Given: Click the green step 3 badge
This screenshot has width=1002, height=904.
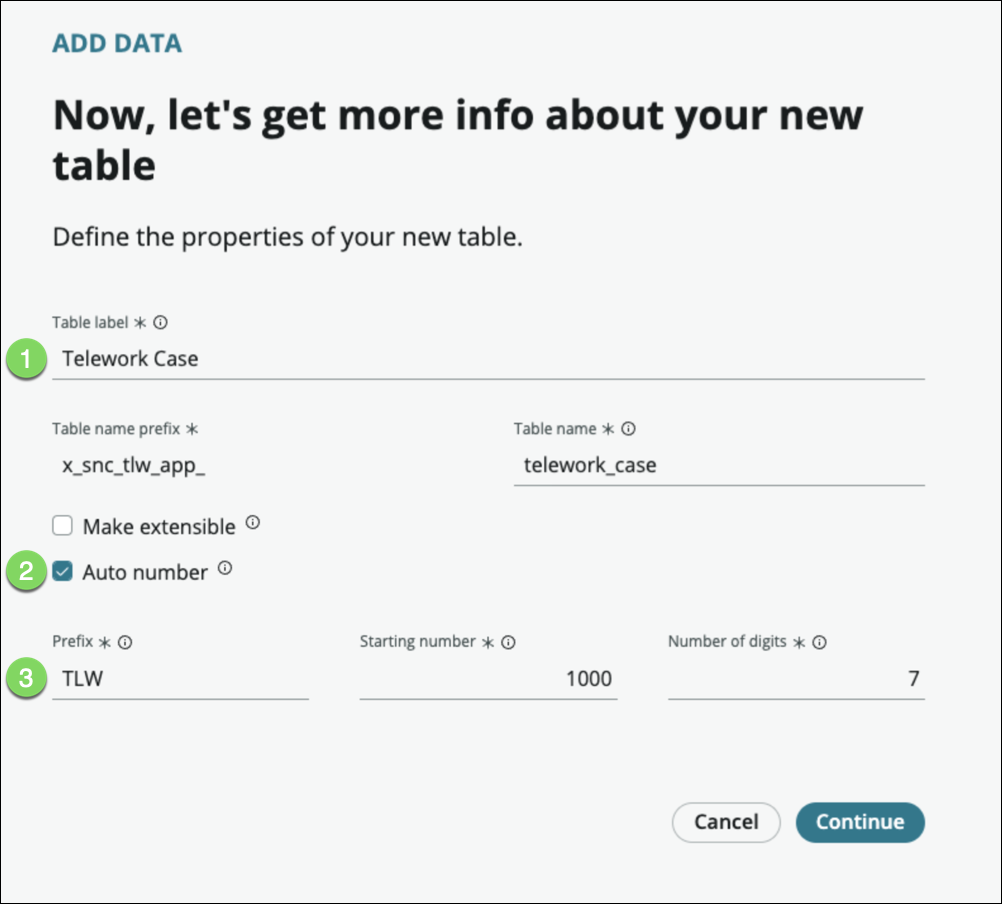Looking at the screenshot, I should pos(26,679).
